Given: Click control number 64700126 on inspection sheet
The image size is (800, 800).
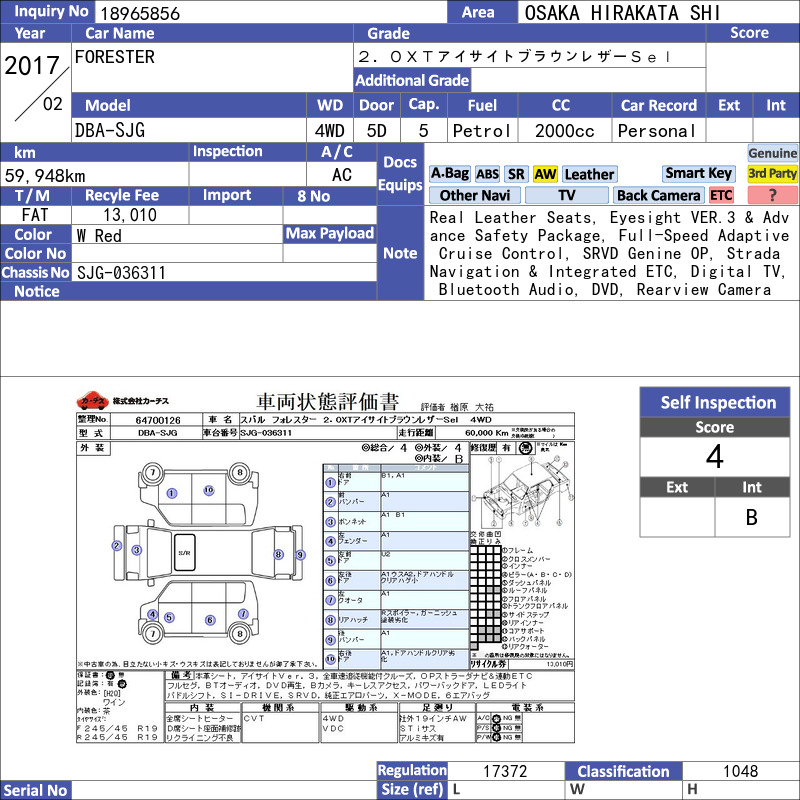Looking at the screenshot, I should 158,420.
